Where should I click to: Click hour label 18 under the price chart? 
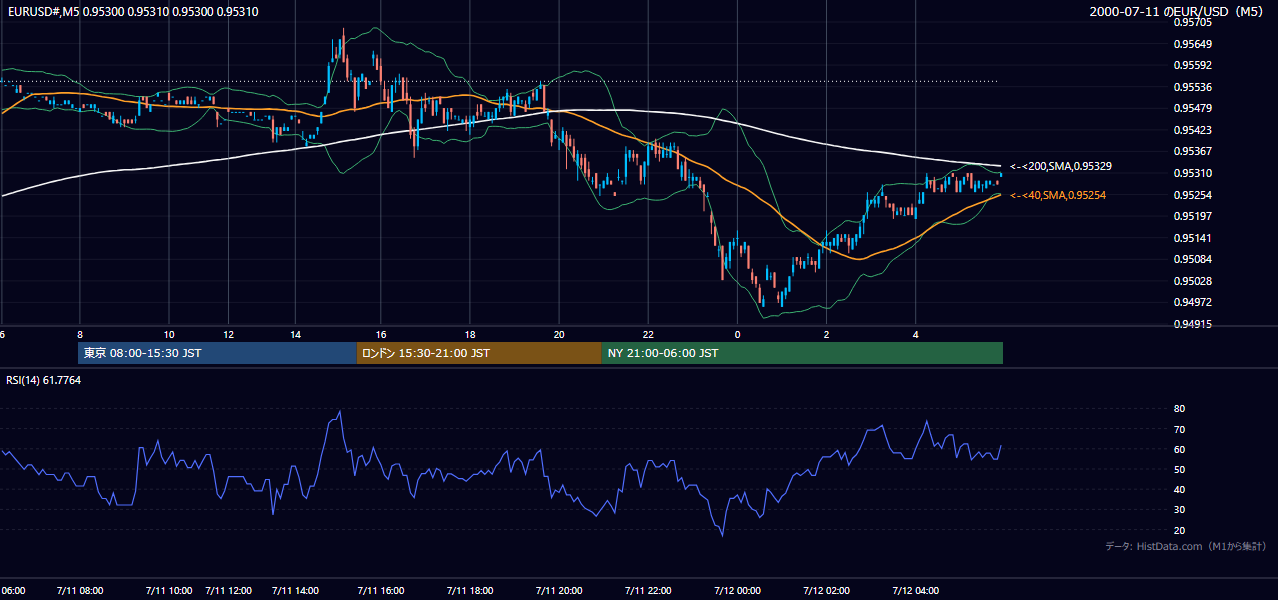point(469,334)
